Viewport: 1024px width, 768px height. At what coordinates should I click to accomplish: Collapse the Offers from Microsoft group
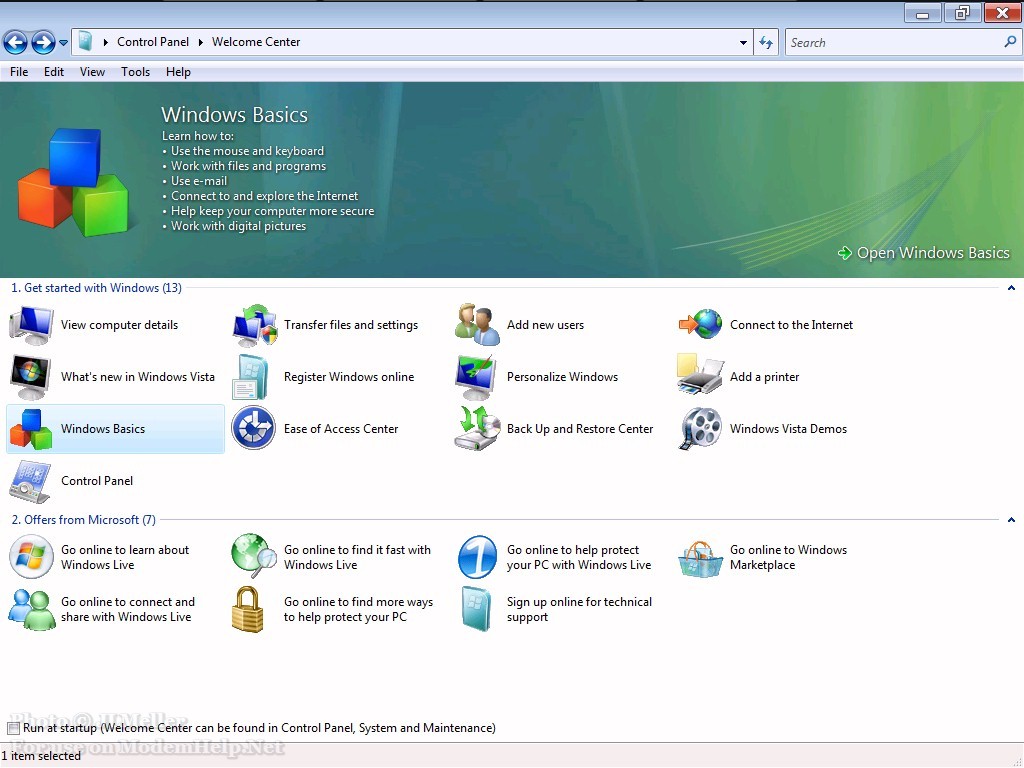click(x=1011, y=520)
